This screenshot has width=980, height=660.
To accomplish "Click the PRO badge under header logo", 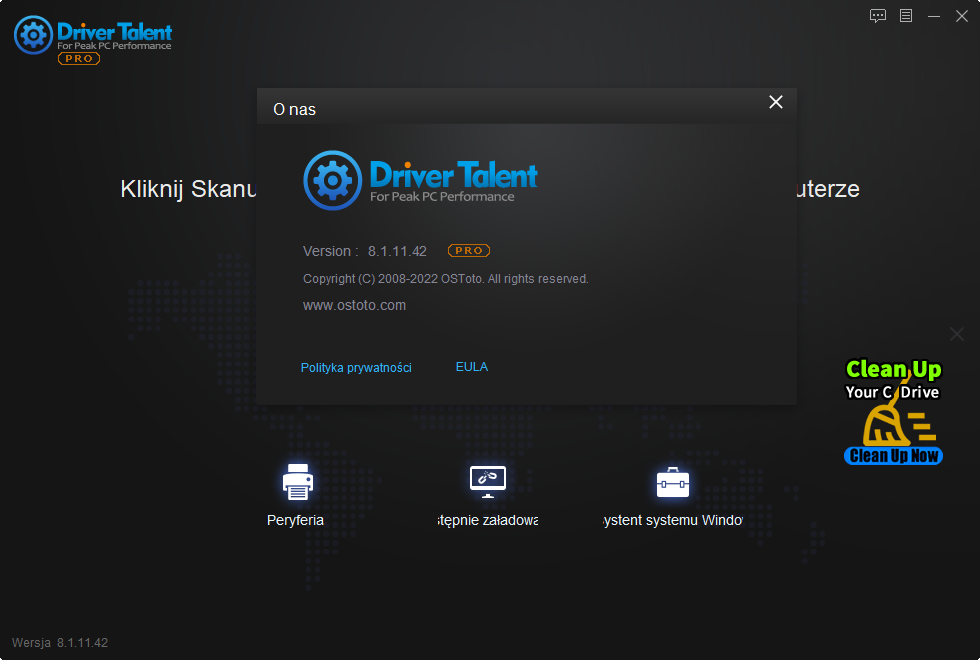I will pyautogui.click(x=79, y=58).
